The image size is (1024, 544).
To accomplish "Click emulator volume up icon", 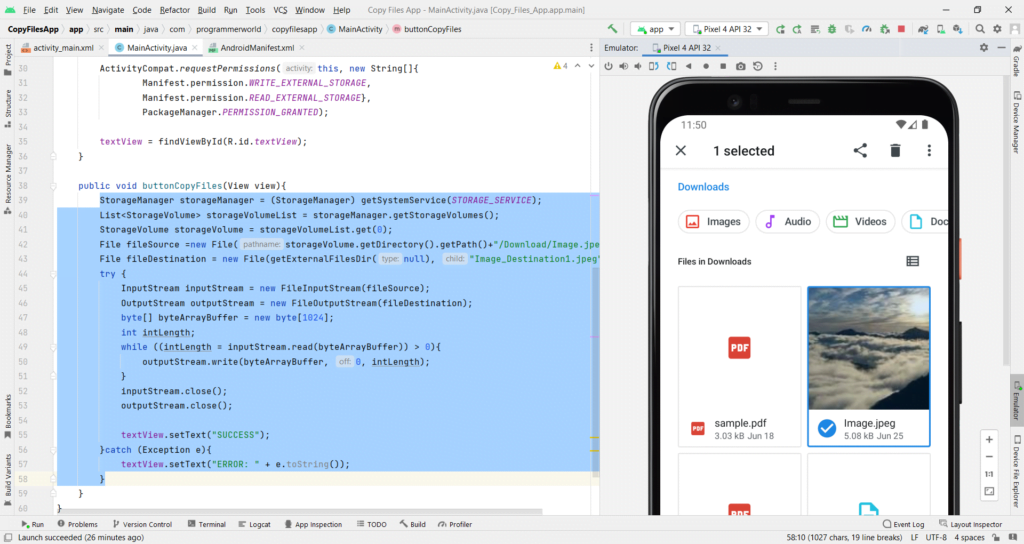I will (x=624, y=66).
